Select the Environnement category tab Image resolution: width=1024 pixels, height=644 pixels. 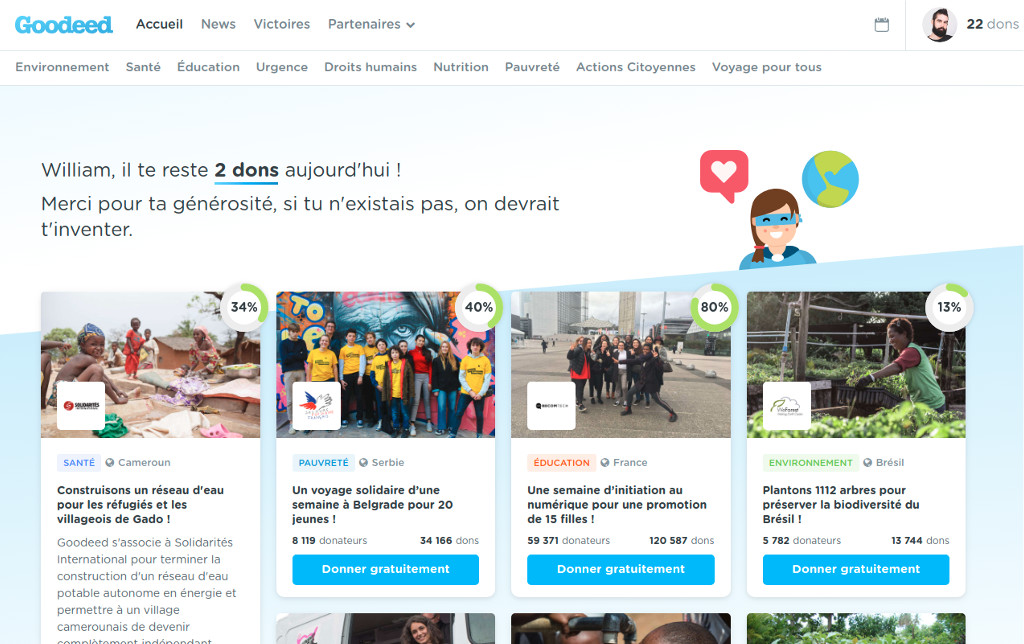point(62,67)
